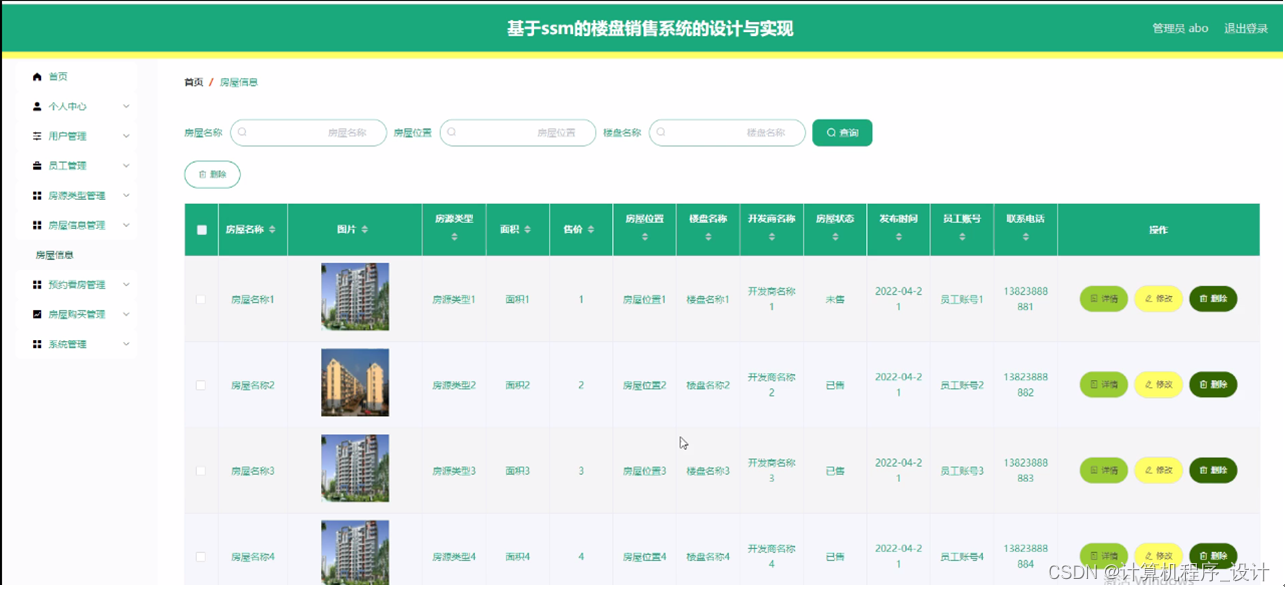Sort by 联系电话 column arrows
The width and height of the screenshot is (1285, 591).
1025,238
